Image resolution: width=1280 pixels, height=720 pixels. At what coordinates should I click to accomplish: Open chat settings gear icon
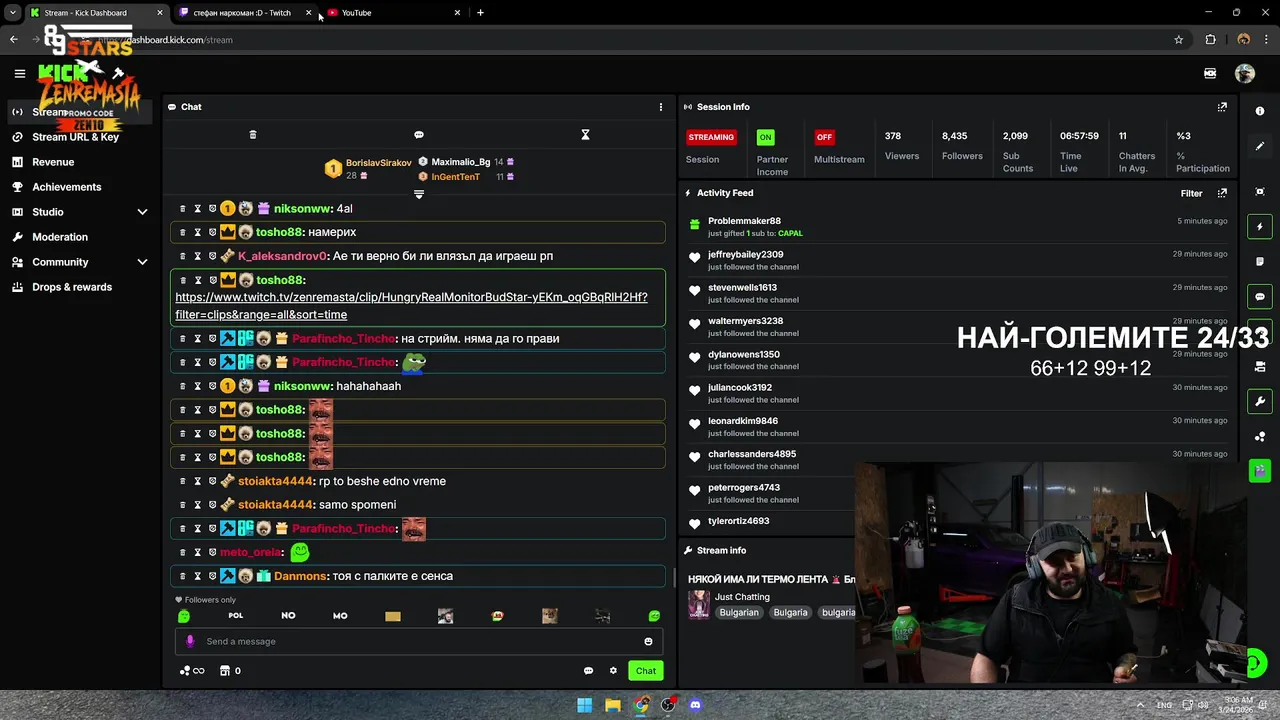[x=613, y=671]
